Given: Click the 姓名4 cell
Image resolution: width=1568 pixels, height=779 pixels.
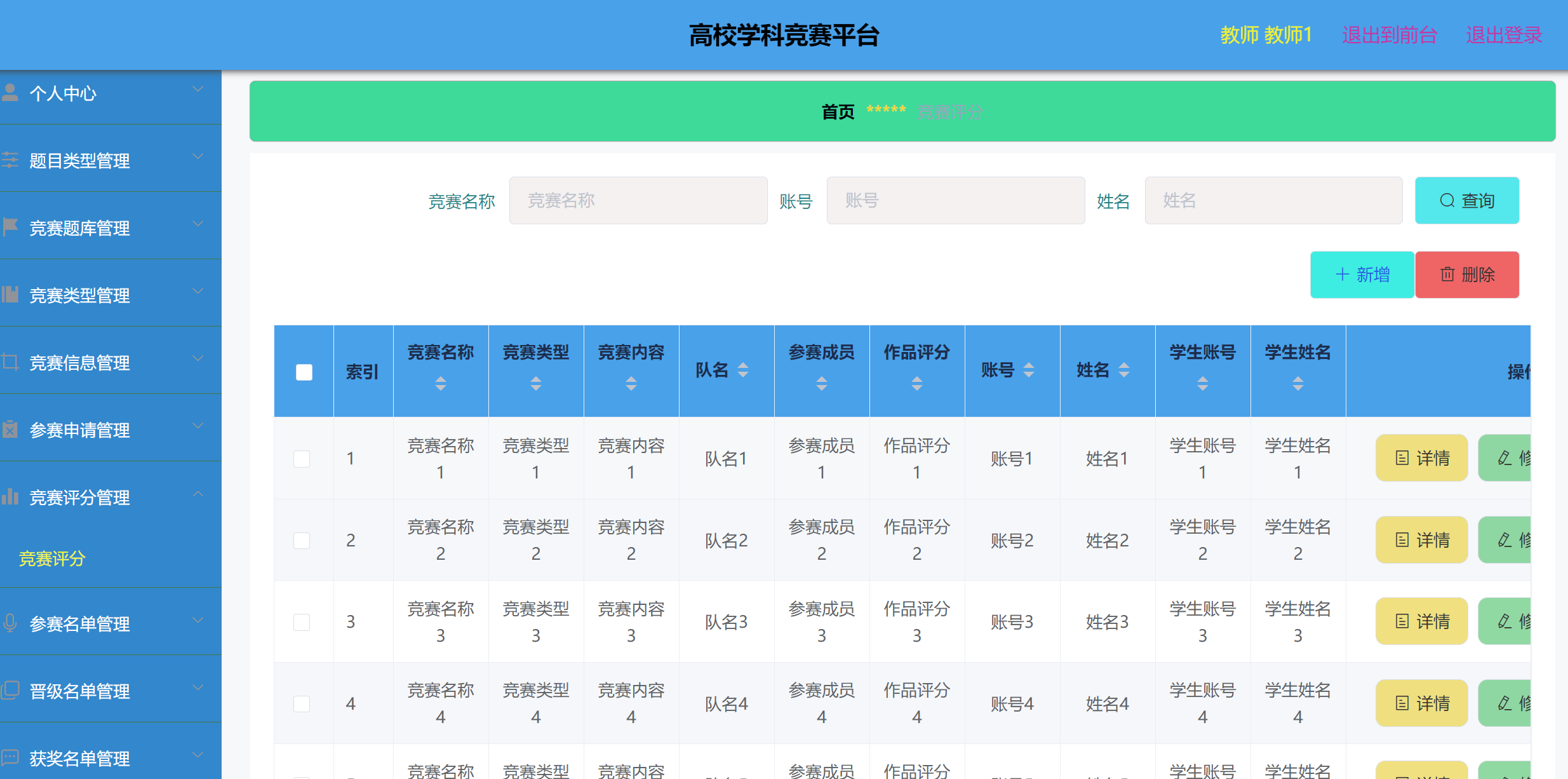Looking at the screenshot, I should point(1108,704).
